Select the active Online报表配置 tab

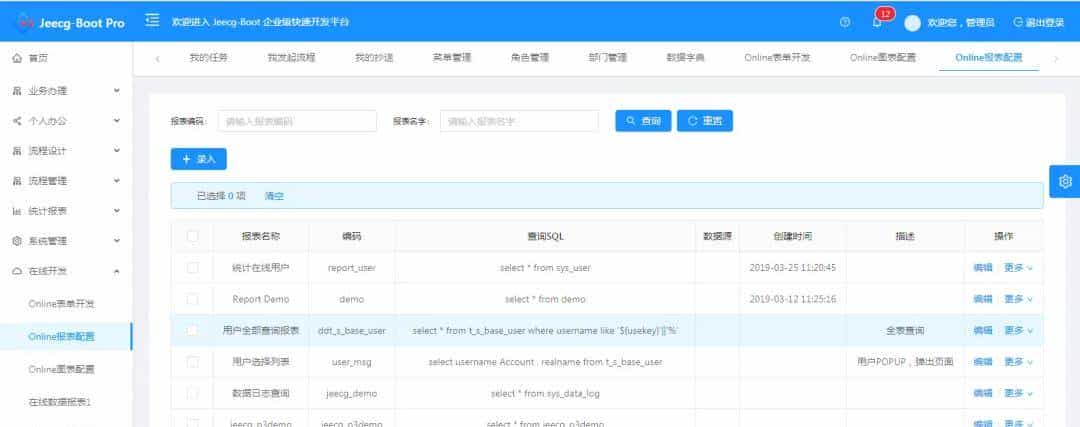tap(989, 58)
